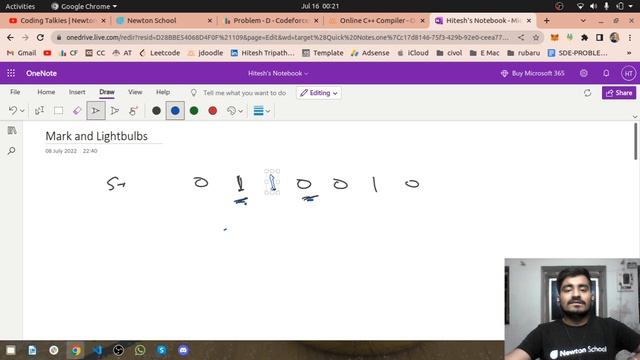
Task: Select the highlighter pen tool
Action: click(133, 111)
